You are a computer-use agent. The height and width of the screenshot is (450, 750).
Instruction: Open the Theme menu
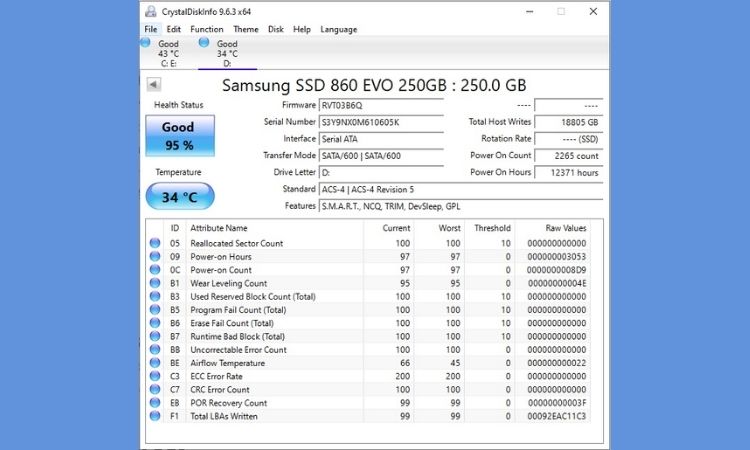(x=246, y=29)
